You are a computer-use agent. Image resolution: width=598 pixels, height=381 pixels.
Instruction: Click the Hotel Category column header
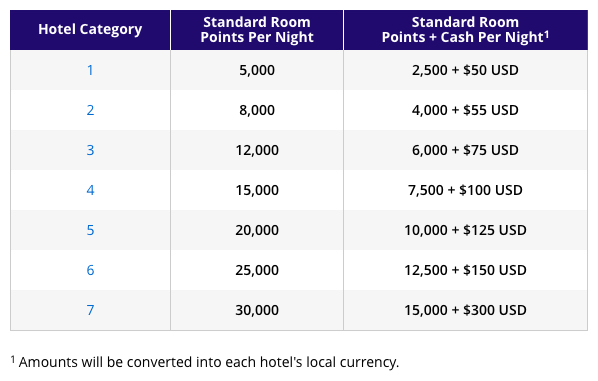point(90,30)
